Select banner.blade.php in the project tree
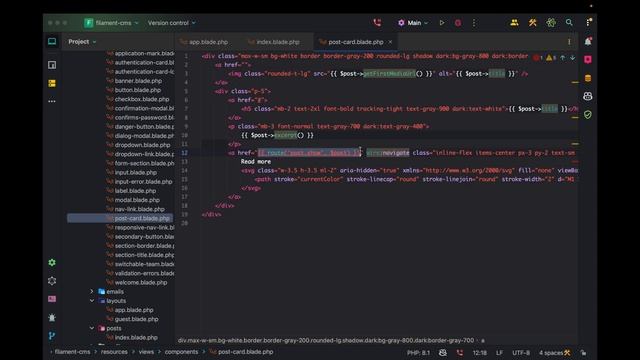Screen dimensions: 640x360 click(x=138, y=81)
